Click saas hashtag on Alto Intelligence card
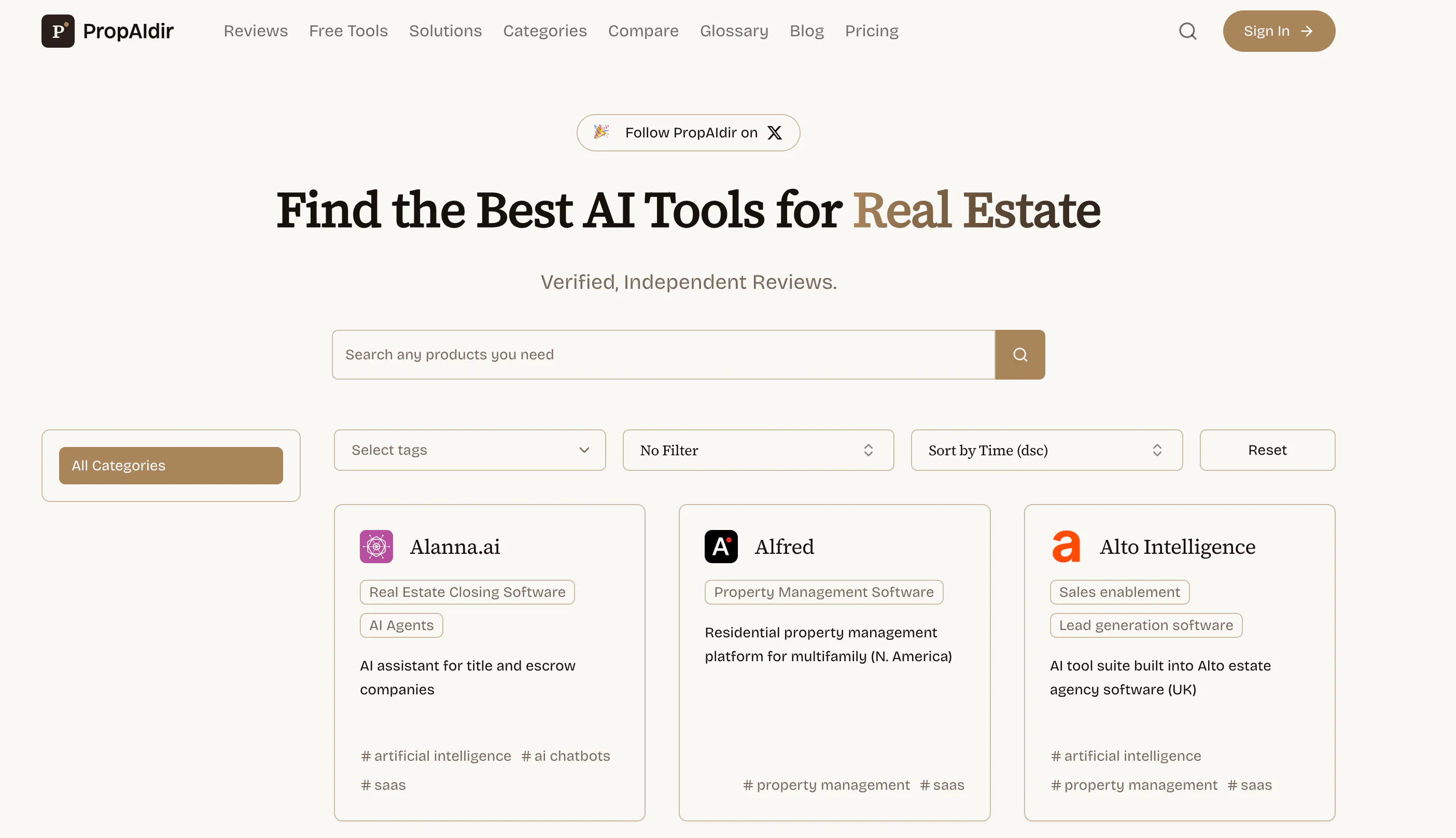The height and width of the screenshot is (838, 1456). (x=1250, y=785)
